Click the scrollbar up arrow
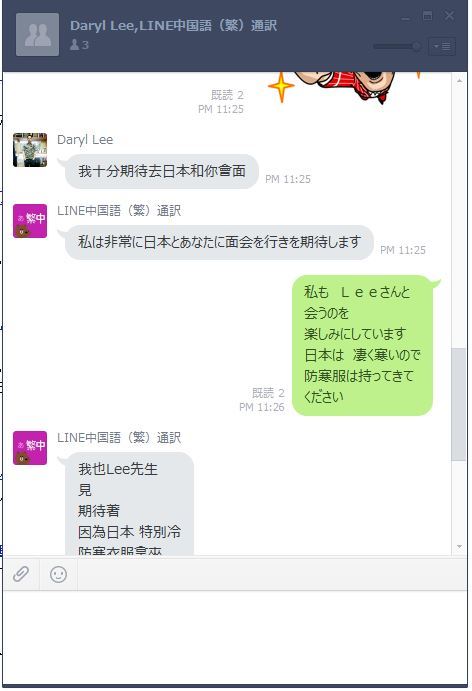The height and width of the screenshot is (691, 472). [x=459, y=81]
